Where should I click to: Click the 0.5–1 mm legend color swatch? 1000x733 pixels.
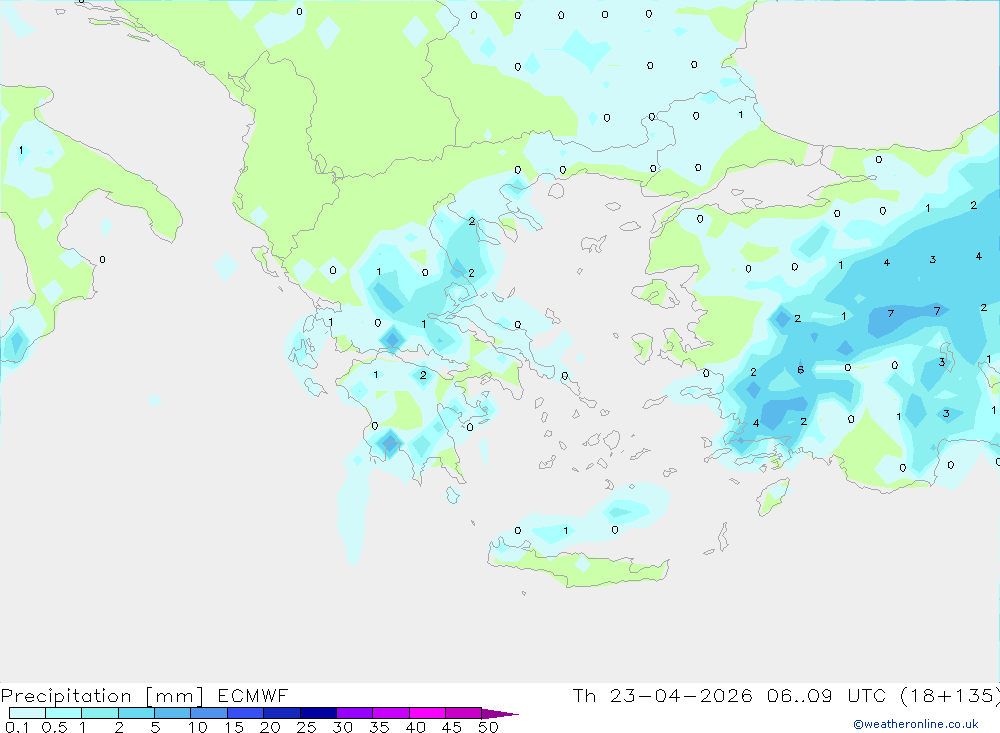pyautogui.click(x=64, y=713)
